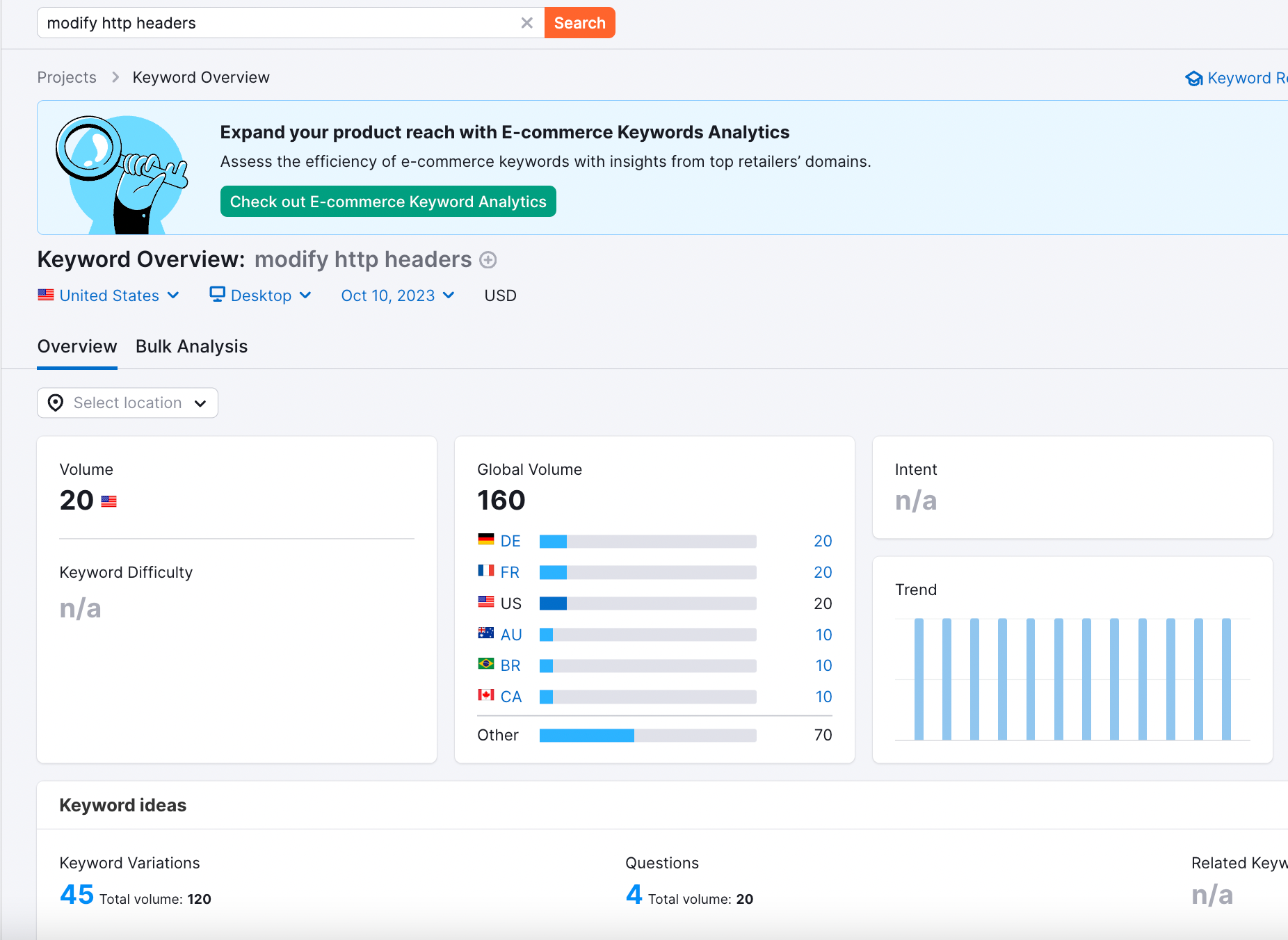
Task: Click Check out E-commerce Keyword Analytics button
Action: [388, 202]
